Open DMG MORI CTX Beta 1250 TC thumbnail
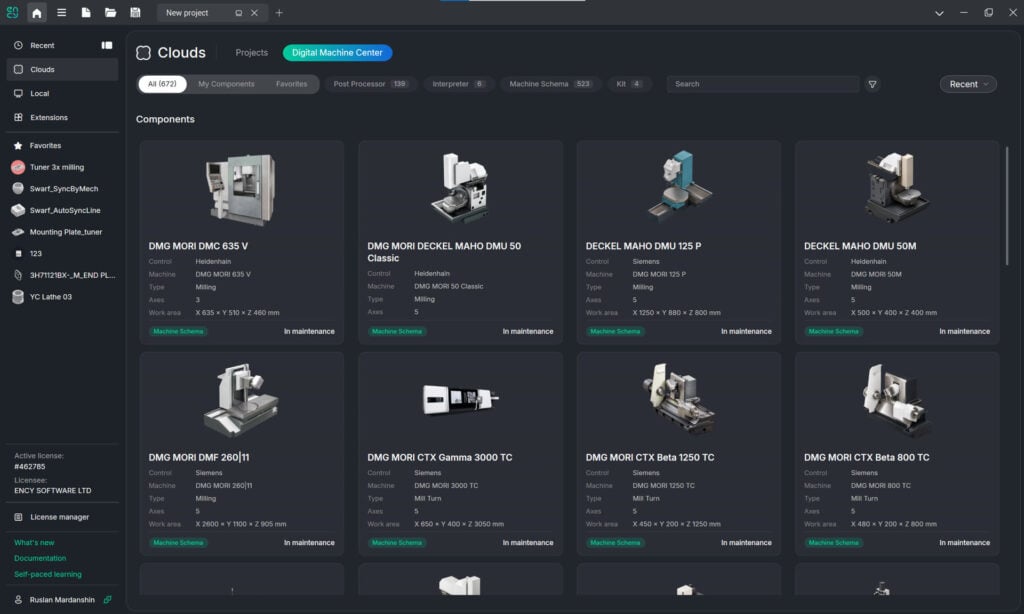Image resolution: width=1024 pixels, height=614 pixels. click(679, 398)
